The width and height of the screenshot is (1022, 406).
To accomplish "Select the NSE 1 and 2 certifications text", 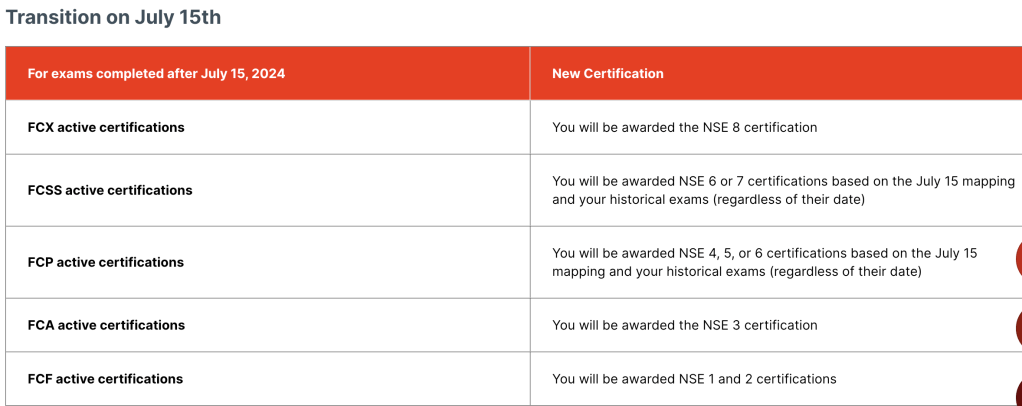I will pyautogui.click(x=694, y=379).
